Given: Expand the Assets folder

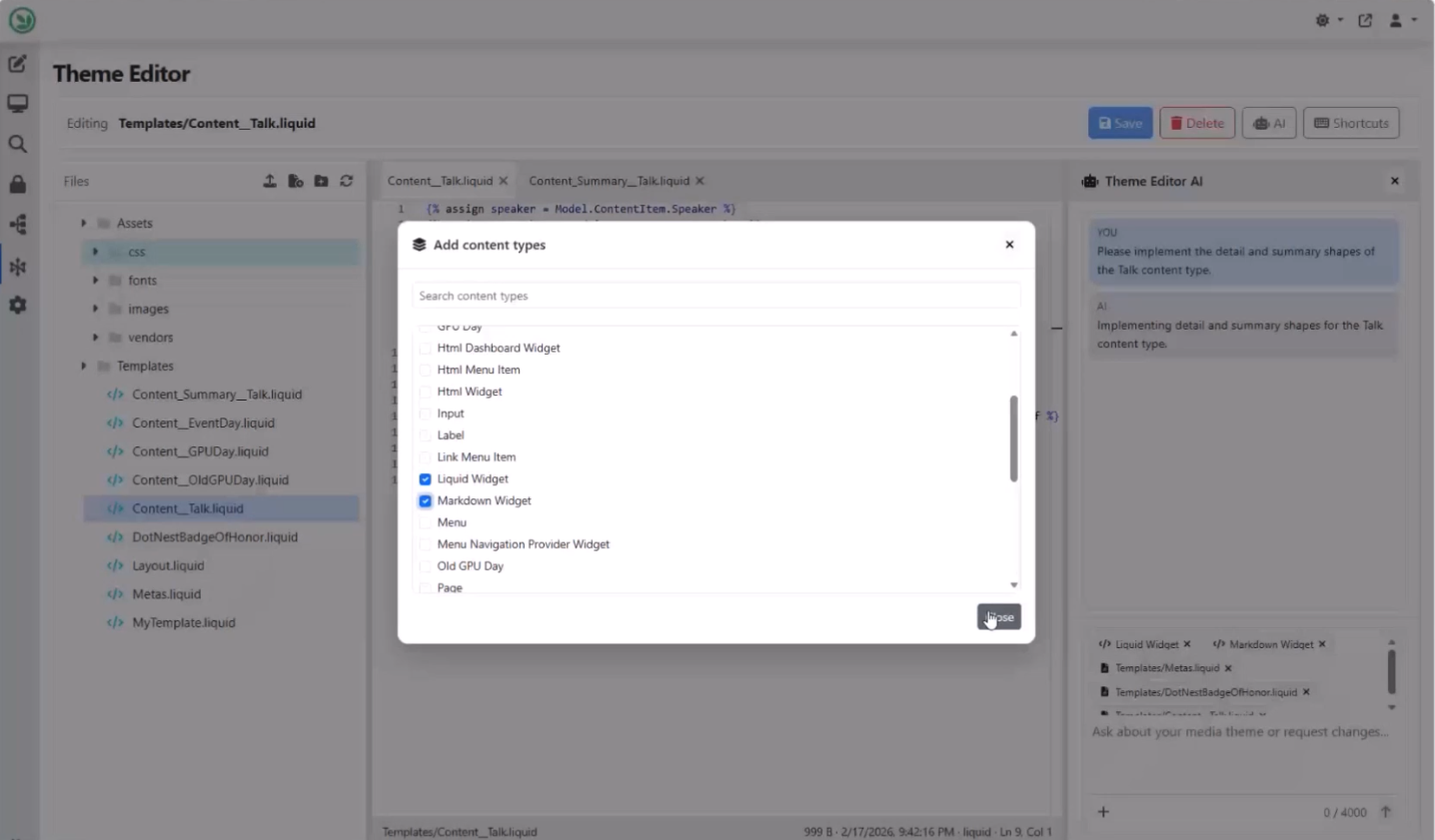Looking at the screenshot, I should (x=84, y=224).
